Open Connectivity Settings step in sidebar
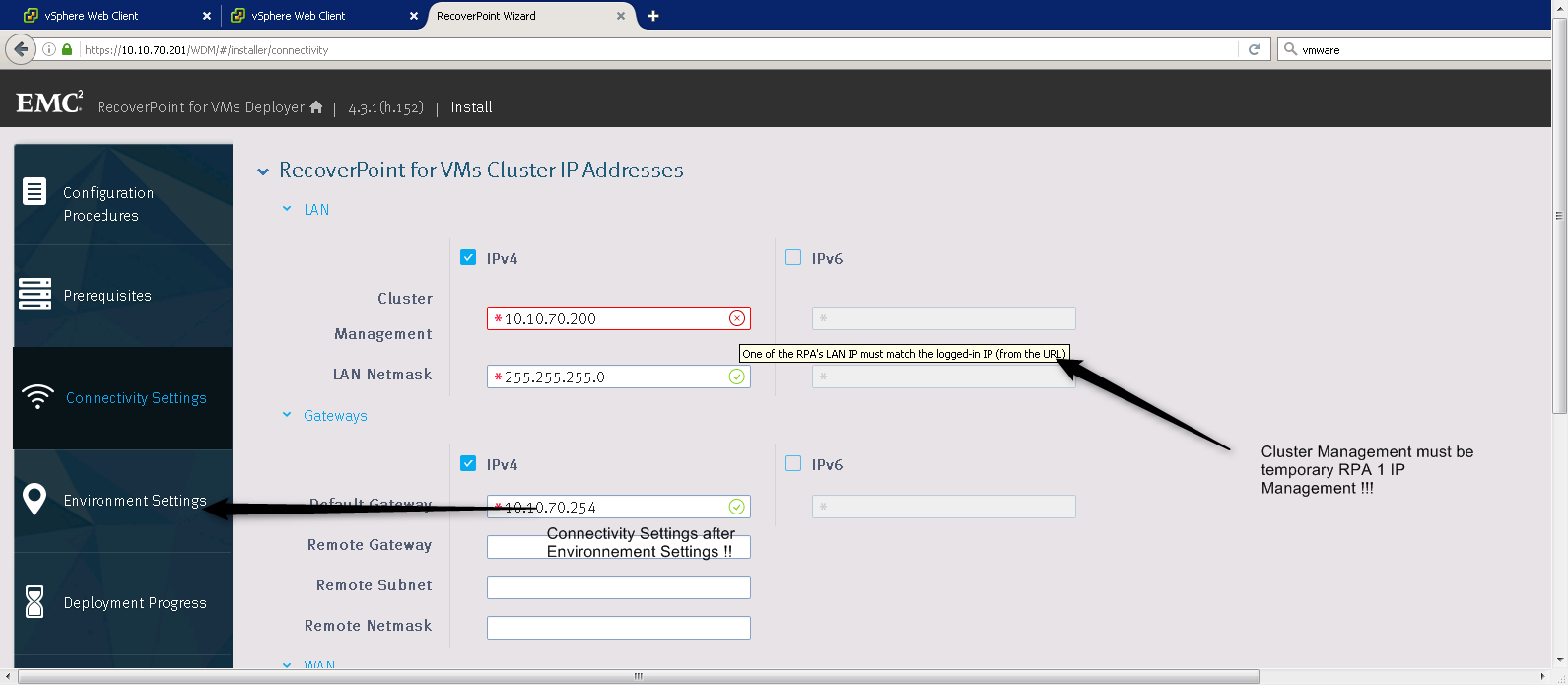Viewport: 1568px width, 685px height. [x=123, y=398]
